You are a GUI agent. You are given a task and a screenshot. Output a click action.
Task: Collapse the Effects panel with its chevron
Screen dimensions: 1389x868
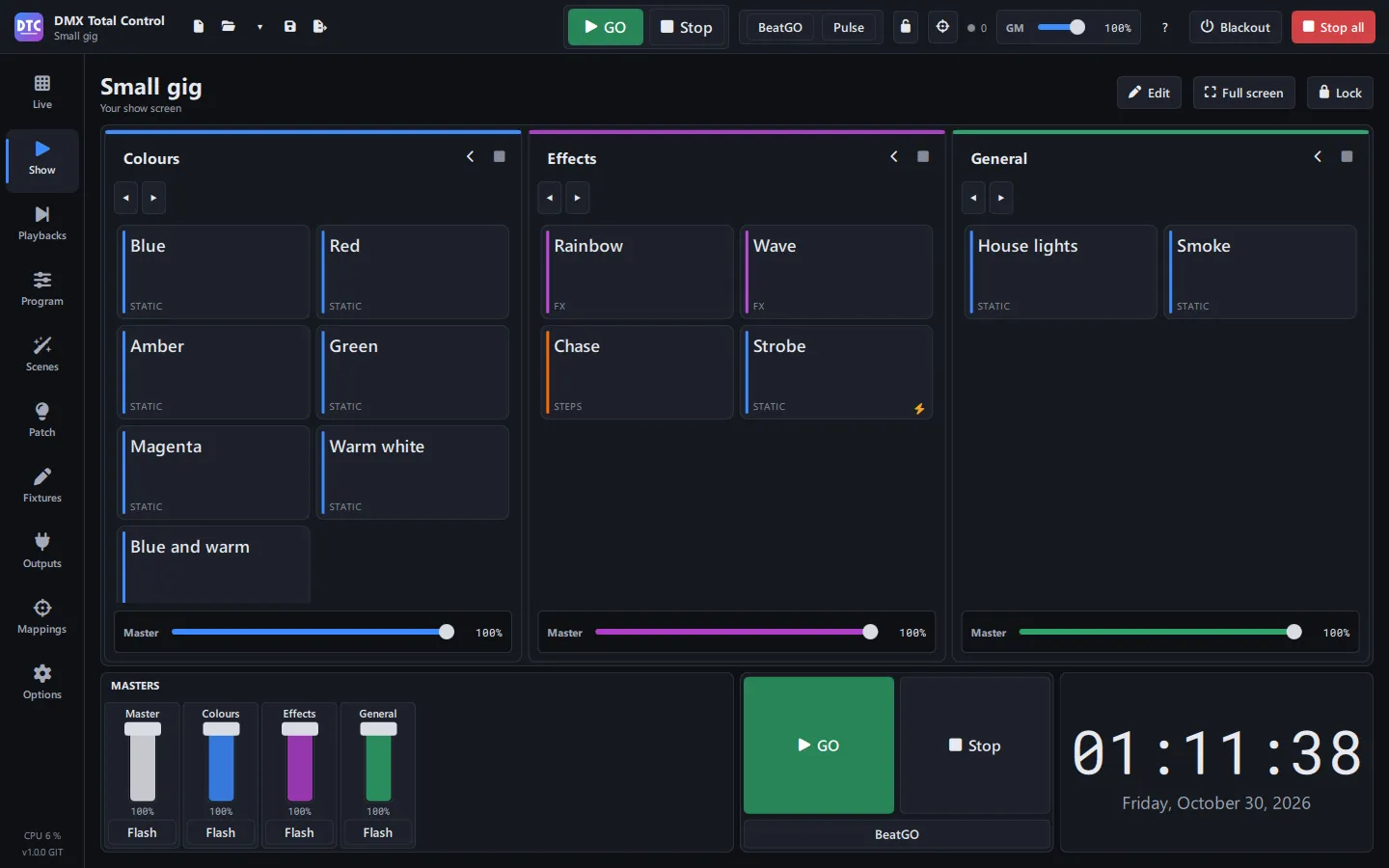click(894, 156)
